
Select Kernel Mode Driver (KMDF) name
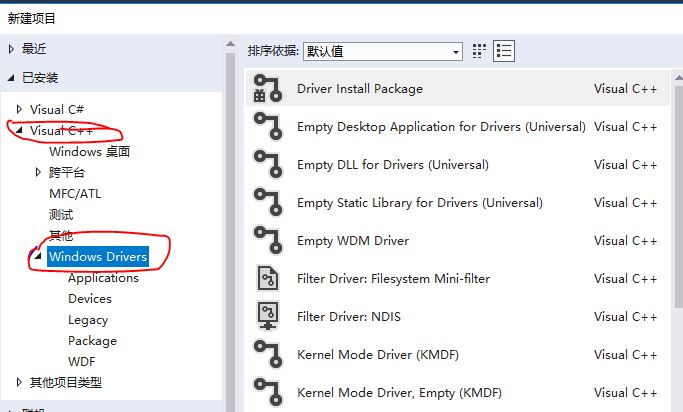pyautogui.click(x=378, y=355)
